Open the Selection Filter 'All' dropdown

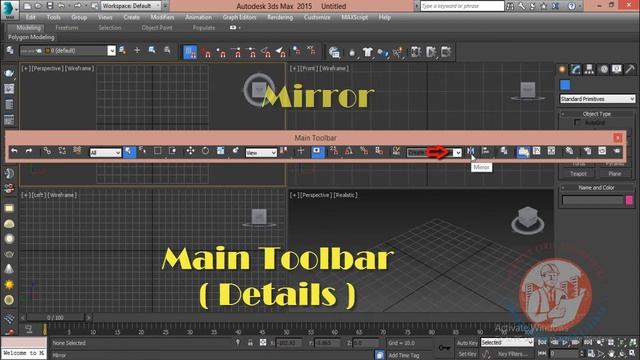105,153
